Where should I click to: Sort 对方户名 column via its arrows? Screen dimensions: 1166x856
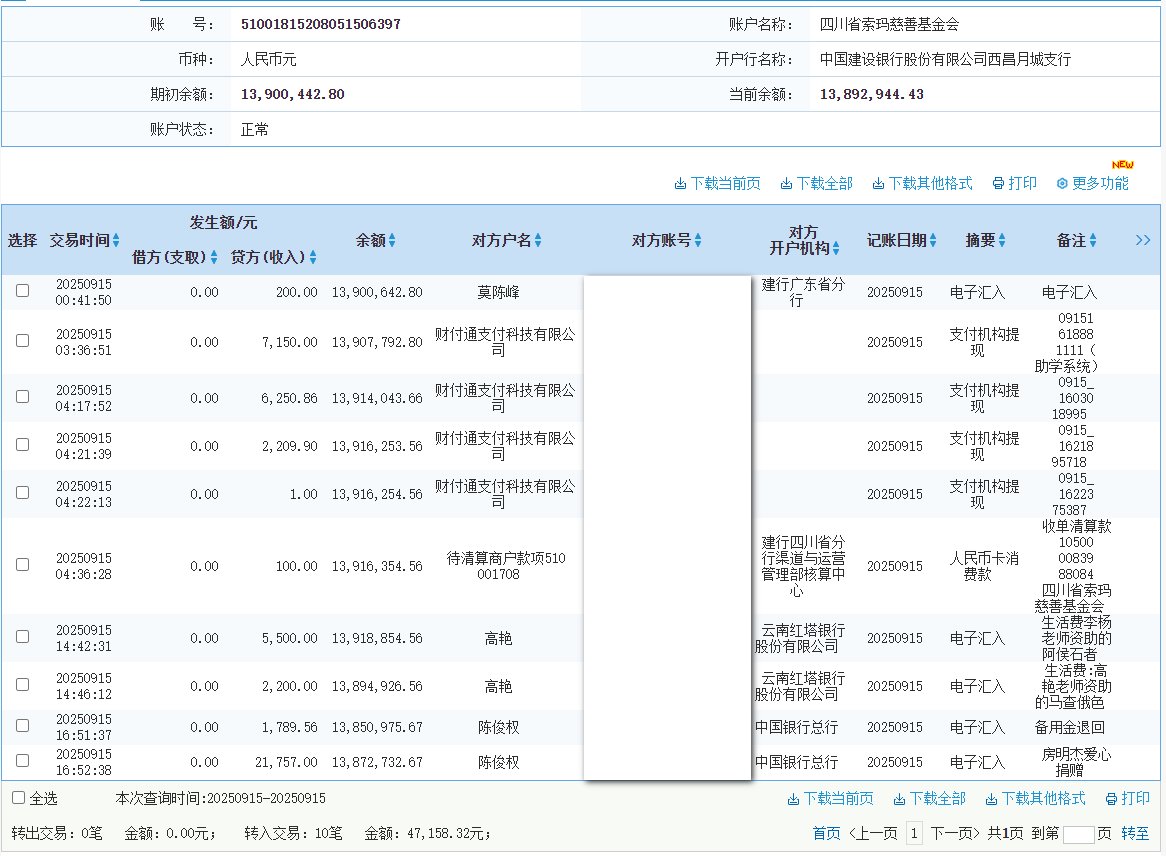coord(538,241)
